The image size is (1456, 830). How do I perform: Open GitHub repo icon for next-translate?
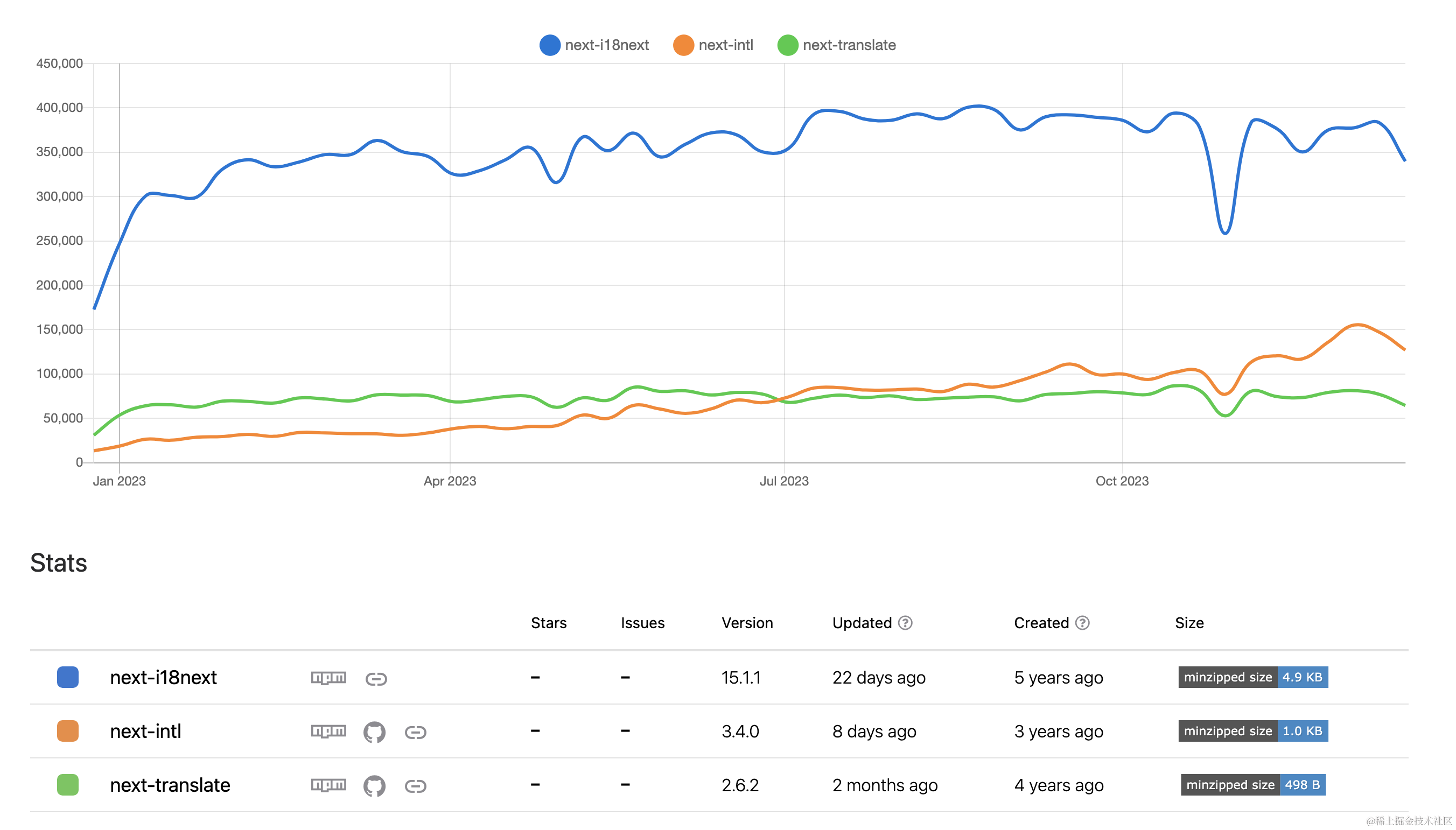click(375, 785)
